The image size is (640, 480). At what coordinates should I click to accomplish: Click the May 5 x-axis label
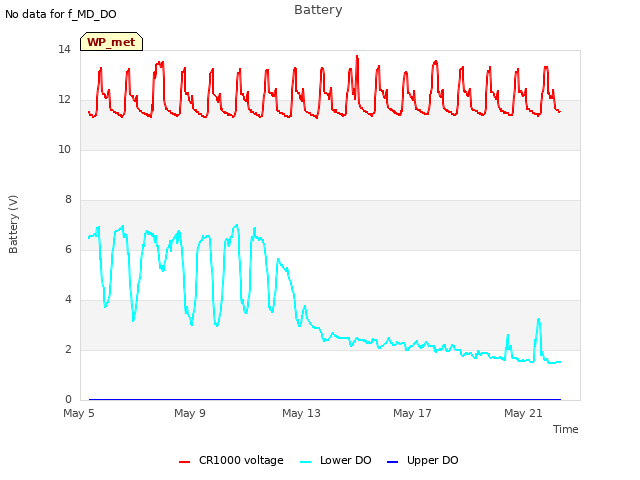click(79, 413)
